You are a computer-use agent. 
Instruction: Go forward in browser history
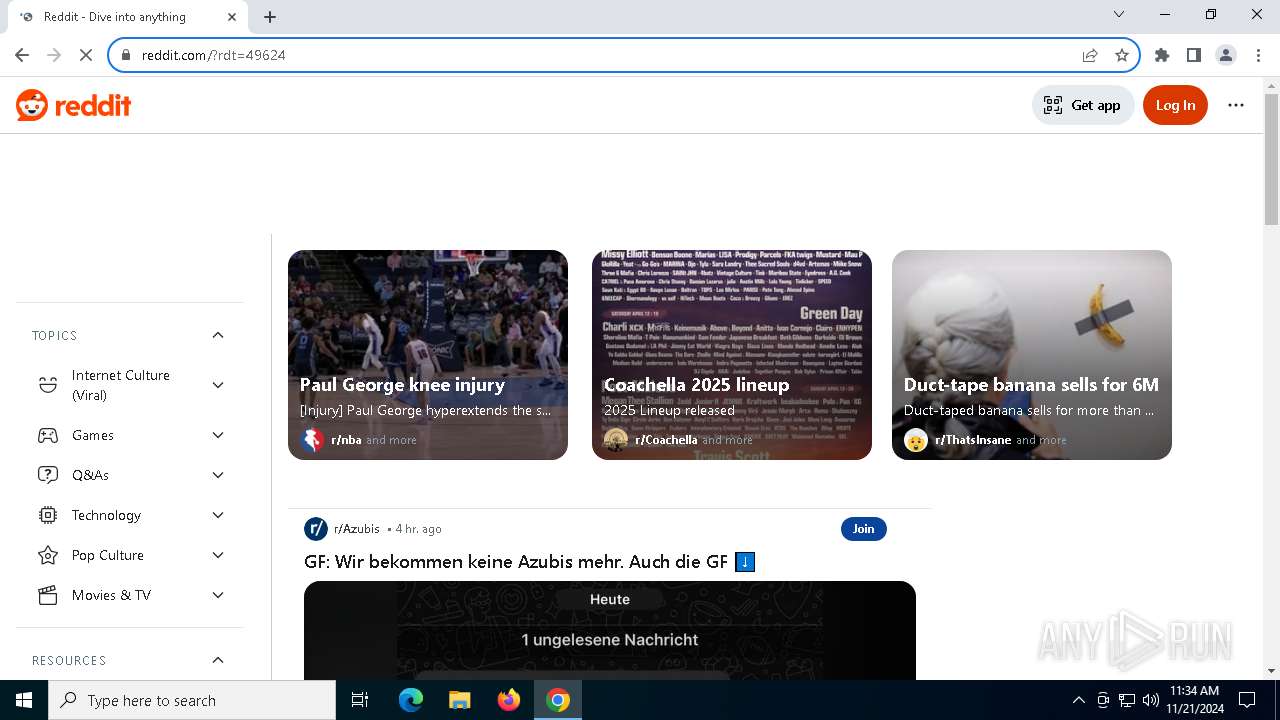(54, 55)
